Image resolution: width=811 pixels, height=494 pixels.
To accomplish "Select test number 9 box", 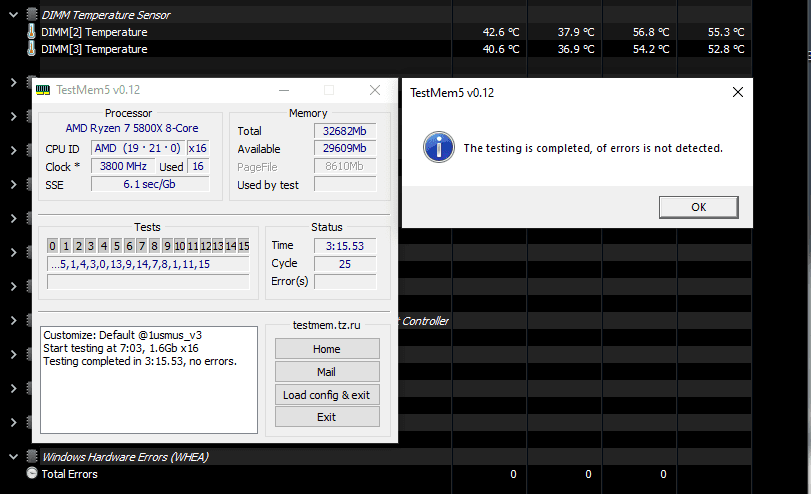I will coord(167,246).
